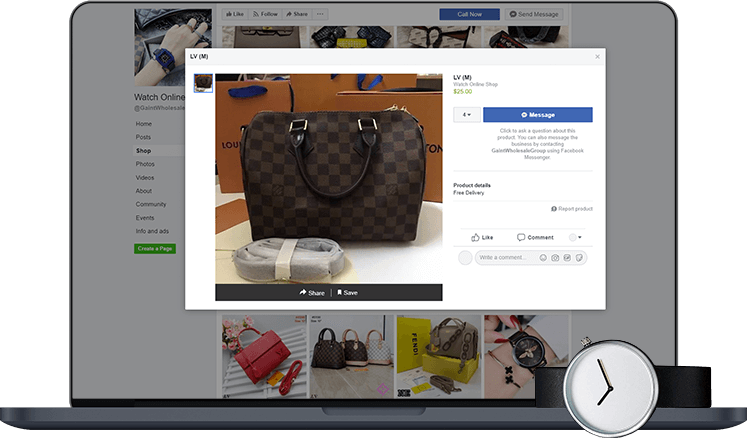
Task: Click the thumbs-up Like icon under product
Action: tap(482, 237)
